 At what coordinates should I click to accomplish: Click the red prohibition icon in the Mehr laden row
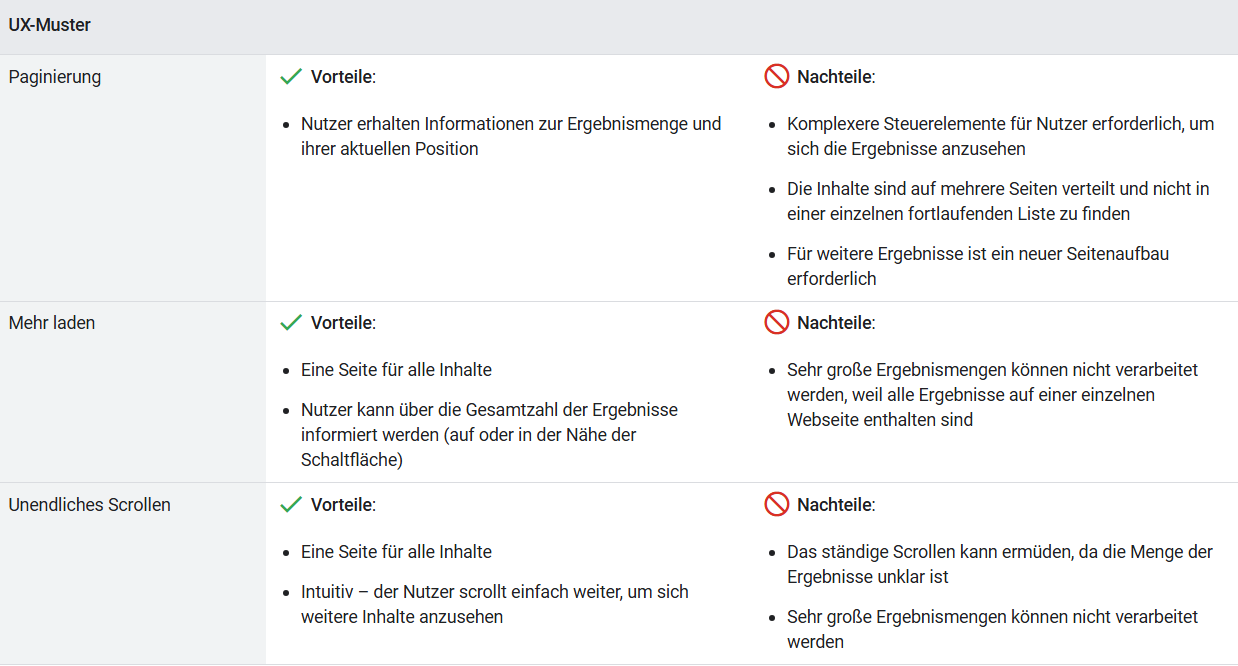[x=776, y=323]
